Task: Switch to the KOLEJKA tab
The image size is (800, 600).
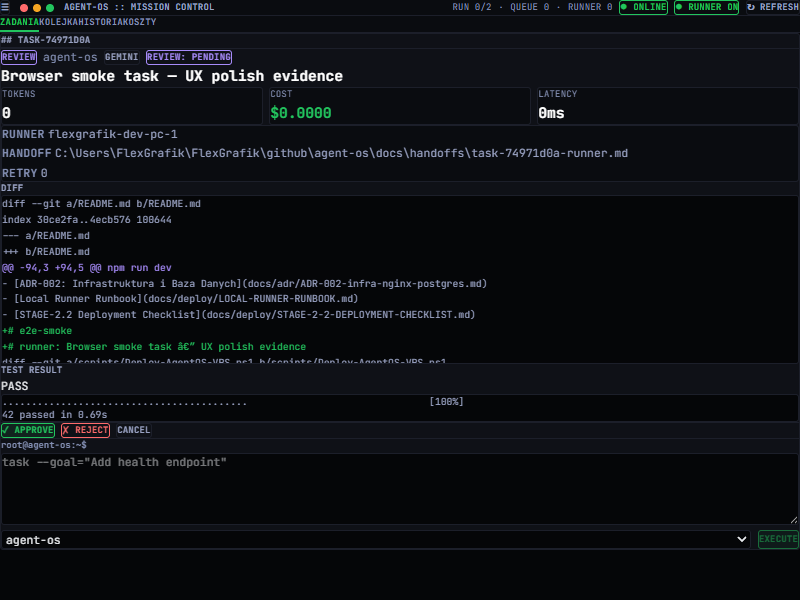Action: point(59,22)
